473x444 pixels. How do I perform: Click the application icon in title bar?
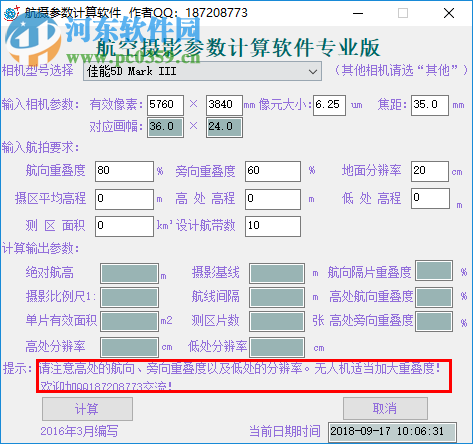point(11,13)
